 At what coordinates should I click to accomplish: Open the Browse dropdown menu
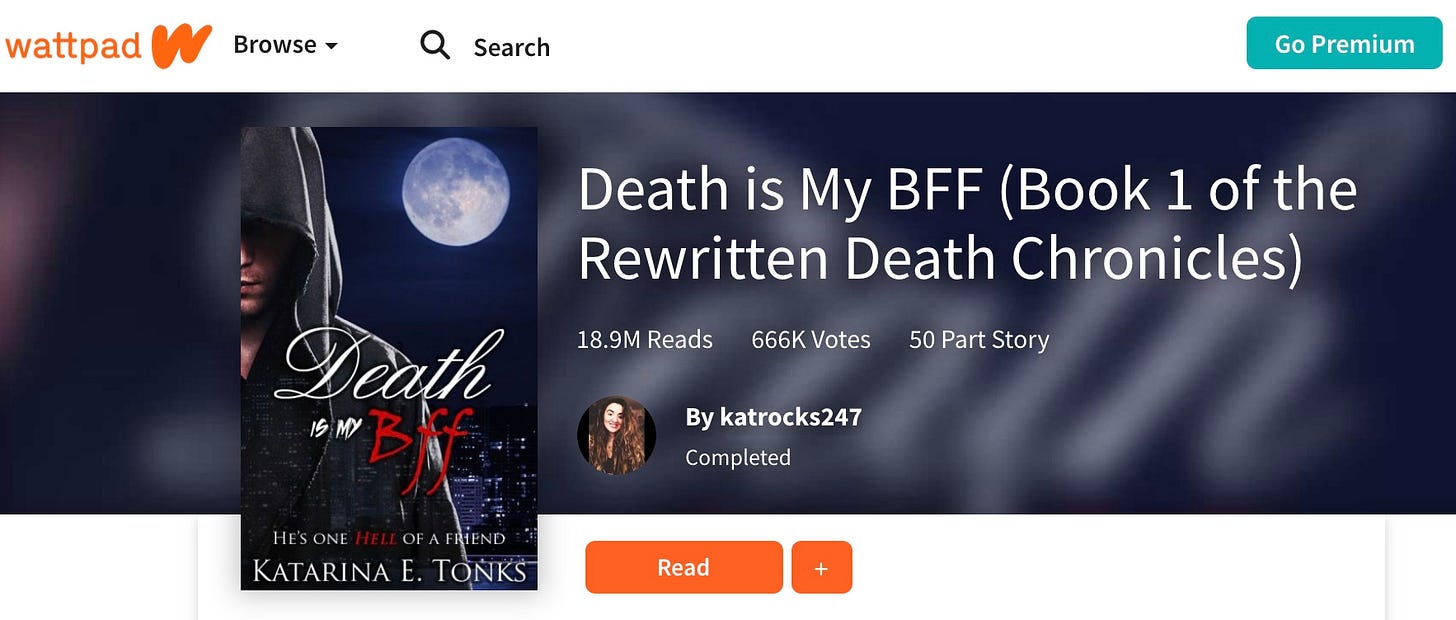coord(285,45)
